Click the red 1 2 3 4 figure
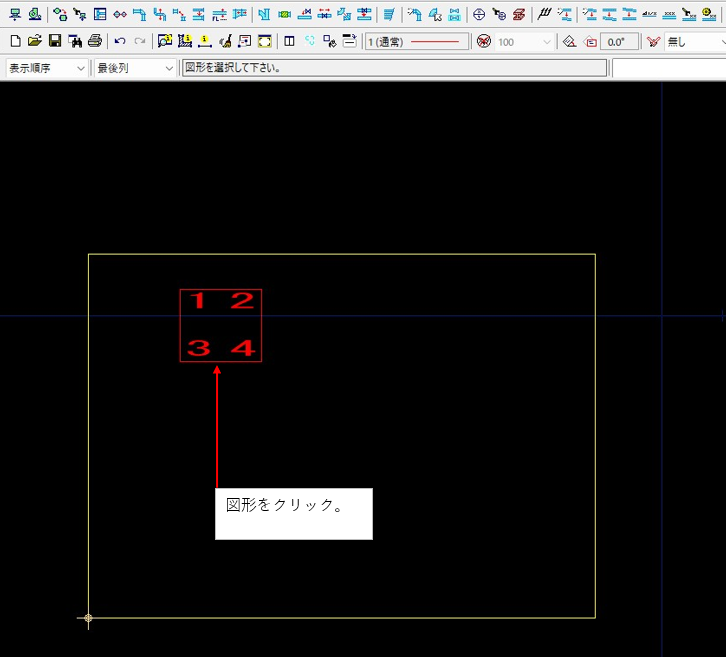726x657 pixels. (221, 325)
